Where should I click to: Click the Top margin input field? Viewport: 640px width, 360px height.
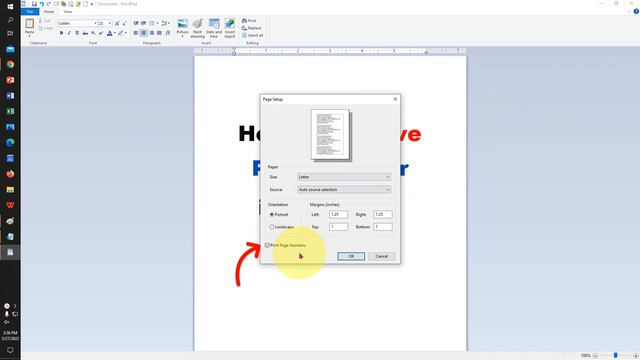[338, 227]
